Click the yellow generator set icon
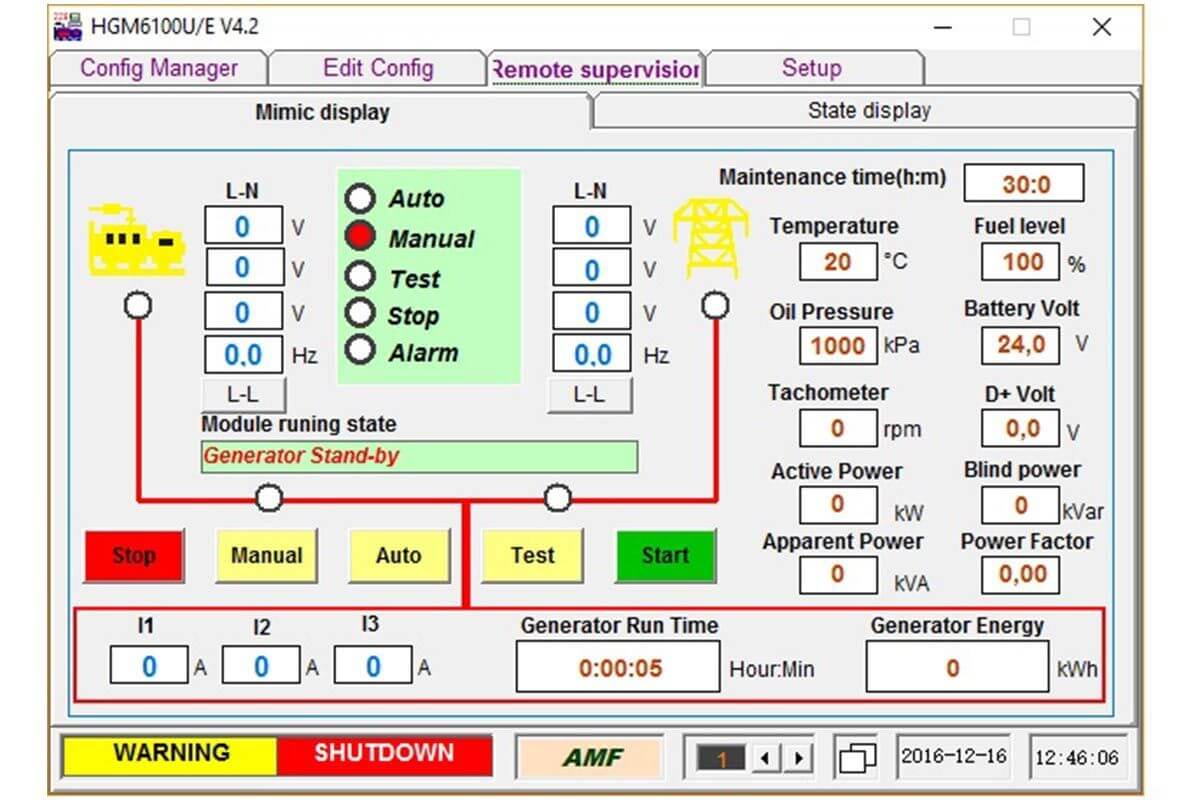The width and height of the screenshot is (1198, 800). click(x=137, y=239)
